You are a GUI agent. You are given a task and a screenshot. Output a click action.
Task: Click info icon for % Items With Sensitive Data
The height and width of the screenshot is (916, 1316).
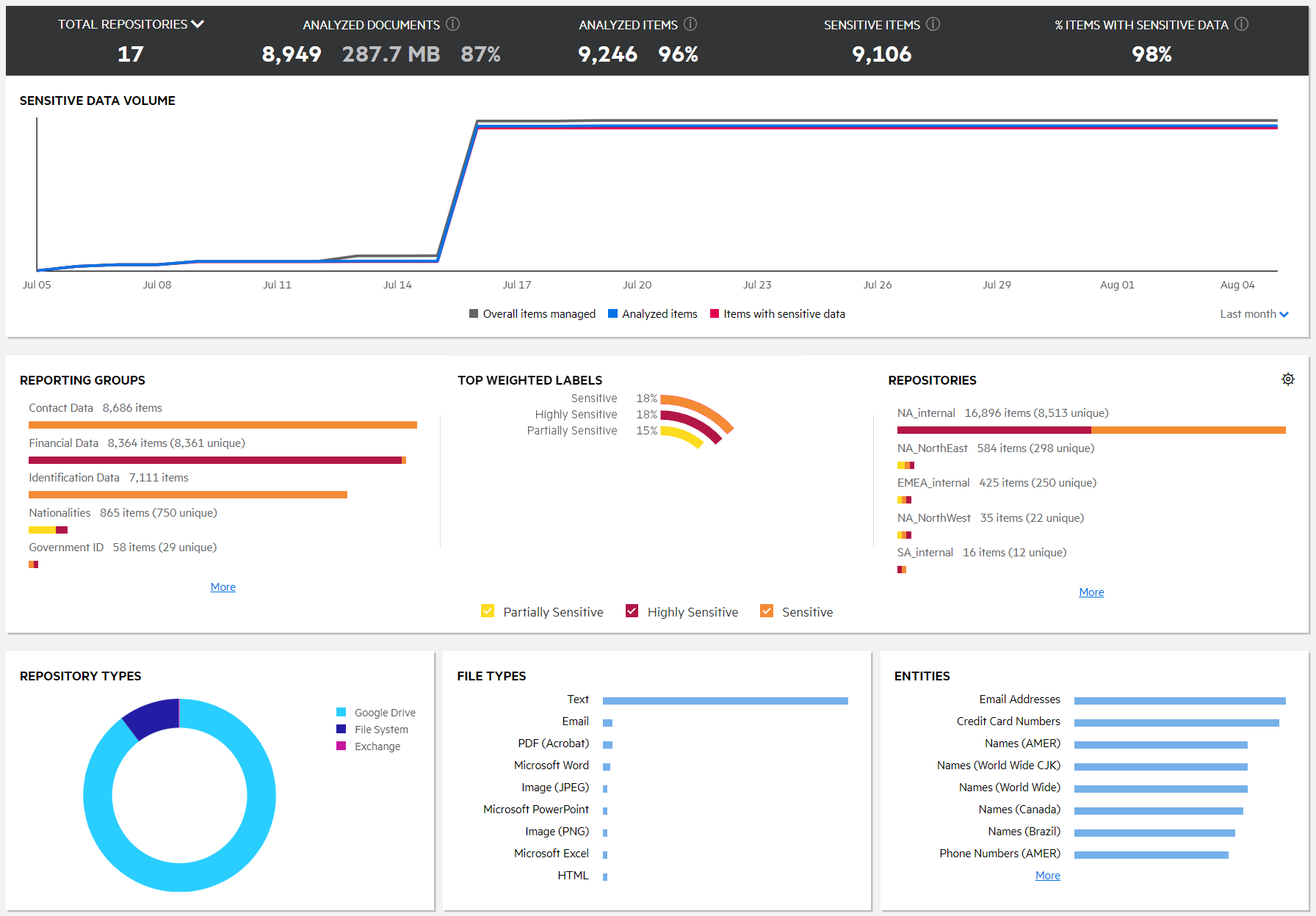[x=1241, y=24]
